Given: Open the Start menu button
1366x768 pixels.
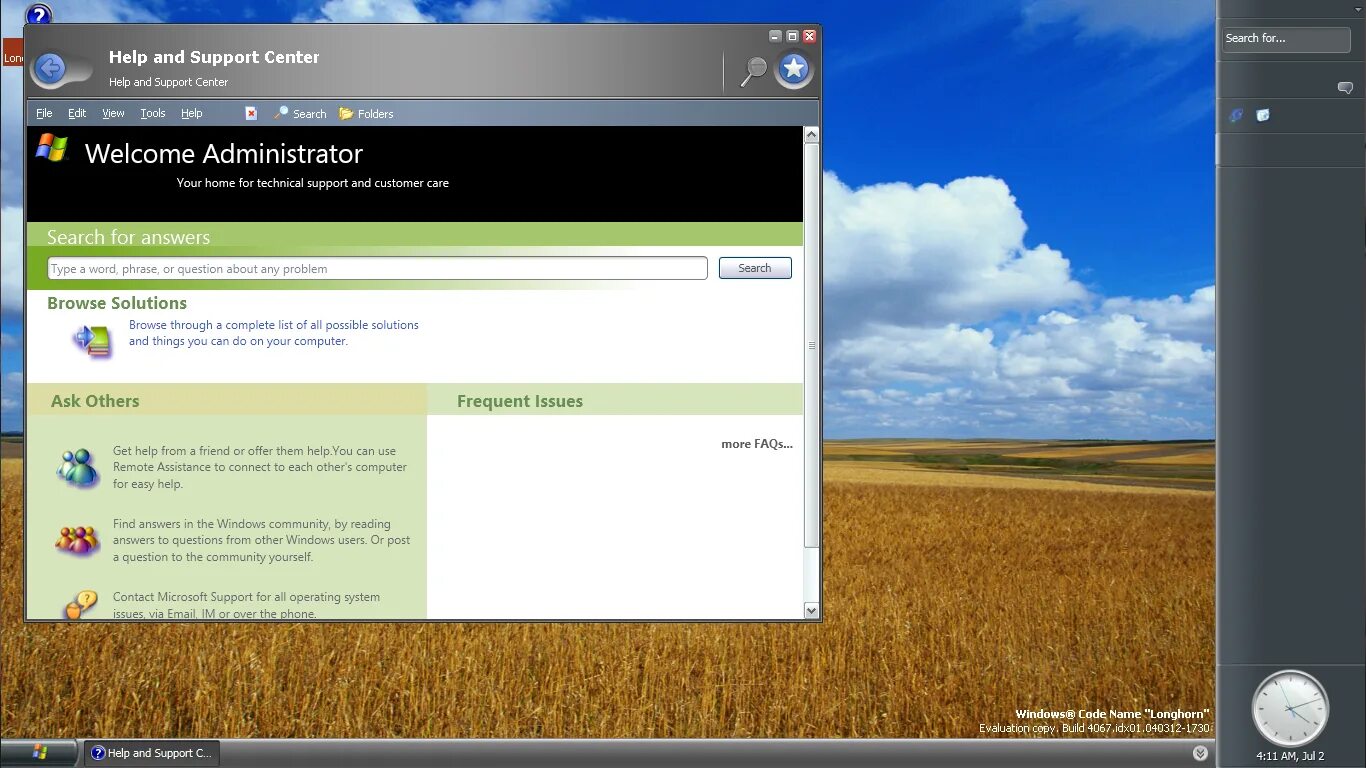Looking at the screenshot, I should [40, 752].
